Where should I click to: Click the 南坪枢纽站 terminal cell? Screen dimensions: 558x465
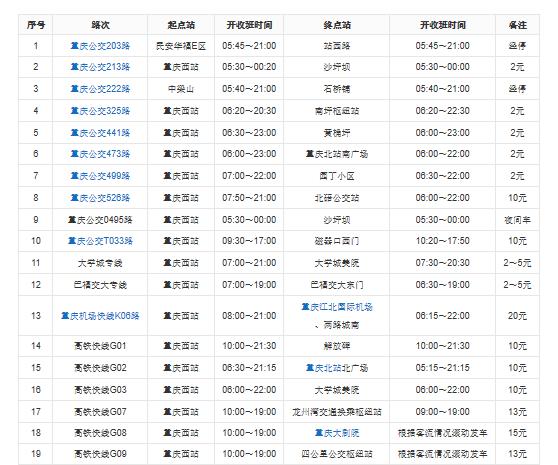pyautogui.click(x=337, y=111)
